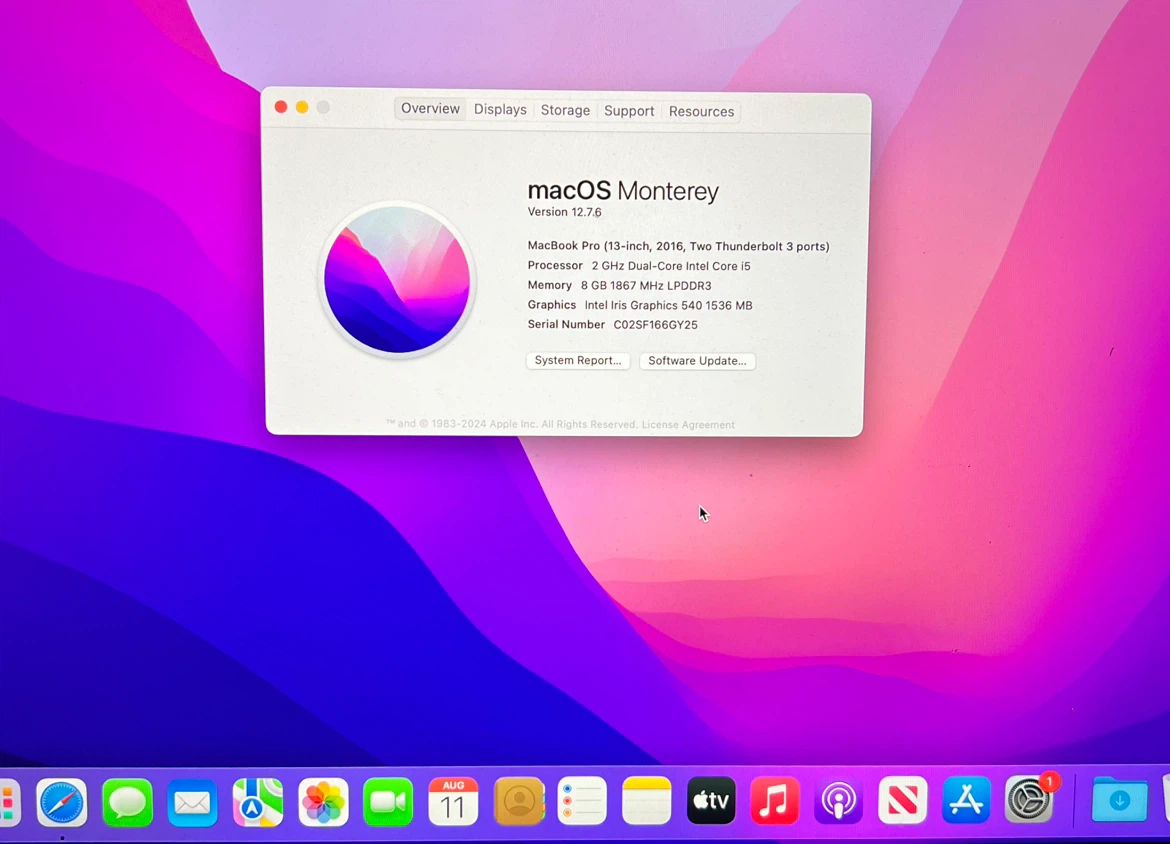Open Calendar showing AUG 11
Viewport: 1170px width, 844px height.
tap(453, 801)
